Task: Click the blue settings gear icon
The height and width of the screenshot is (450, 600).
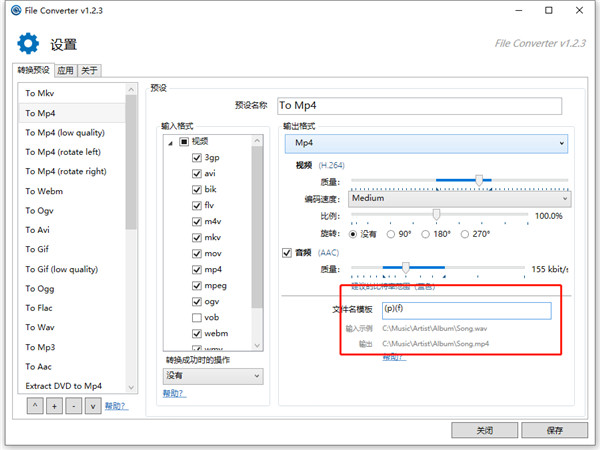Action: (28, 43)
